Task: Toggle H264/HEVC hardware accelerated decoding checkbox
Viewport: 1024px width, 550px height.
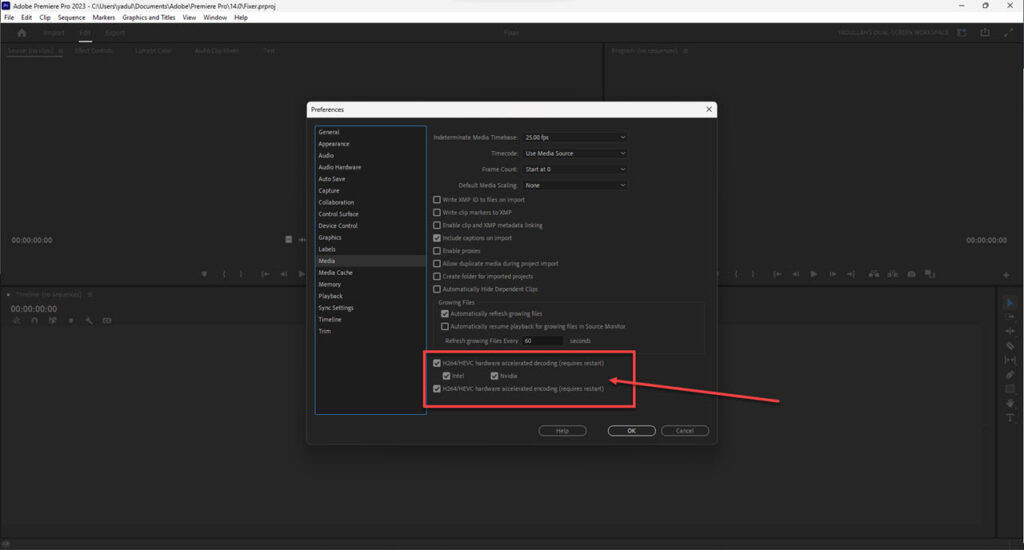Action: pyautogui.click(x=437, y=363)
